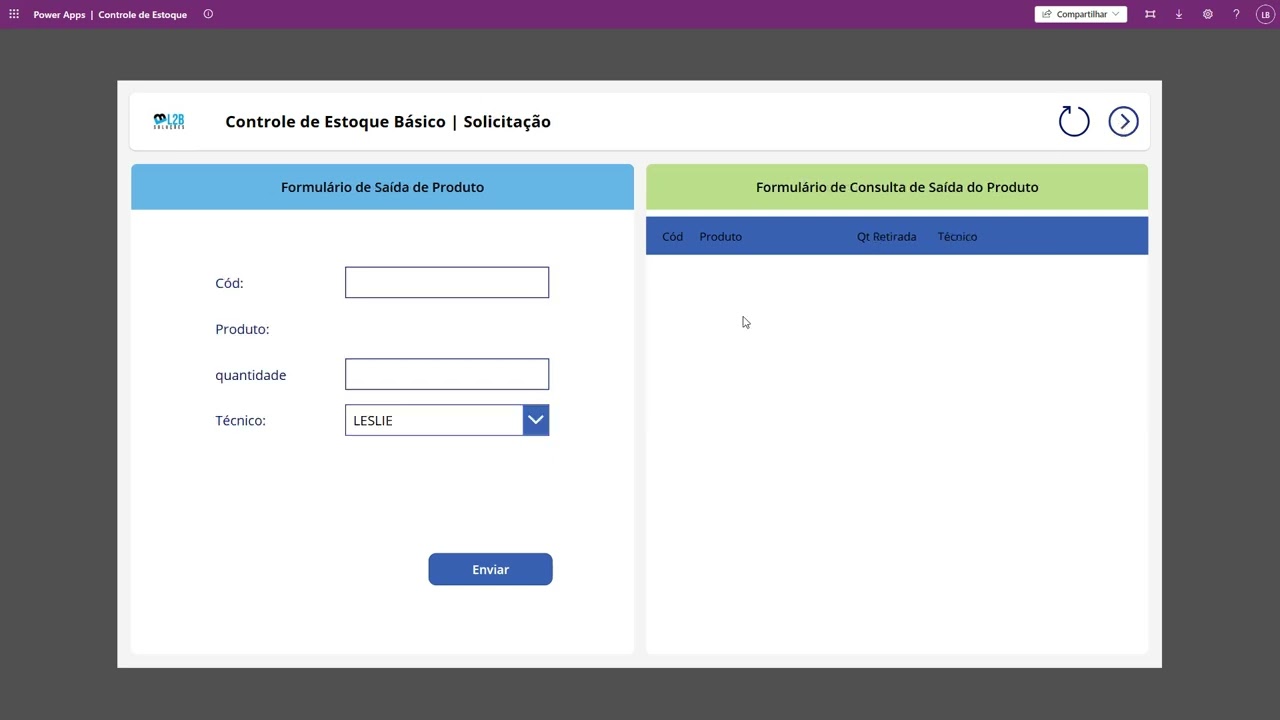Click the Cód text input field
The image size is (1280, 720).
tap(447, 282)
